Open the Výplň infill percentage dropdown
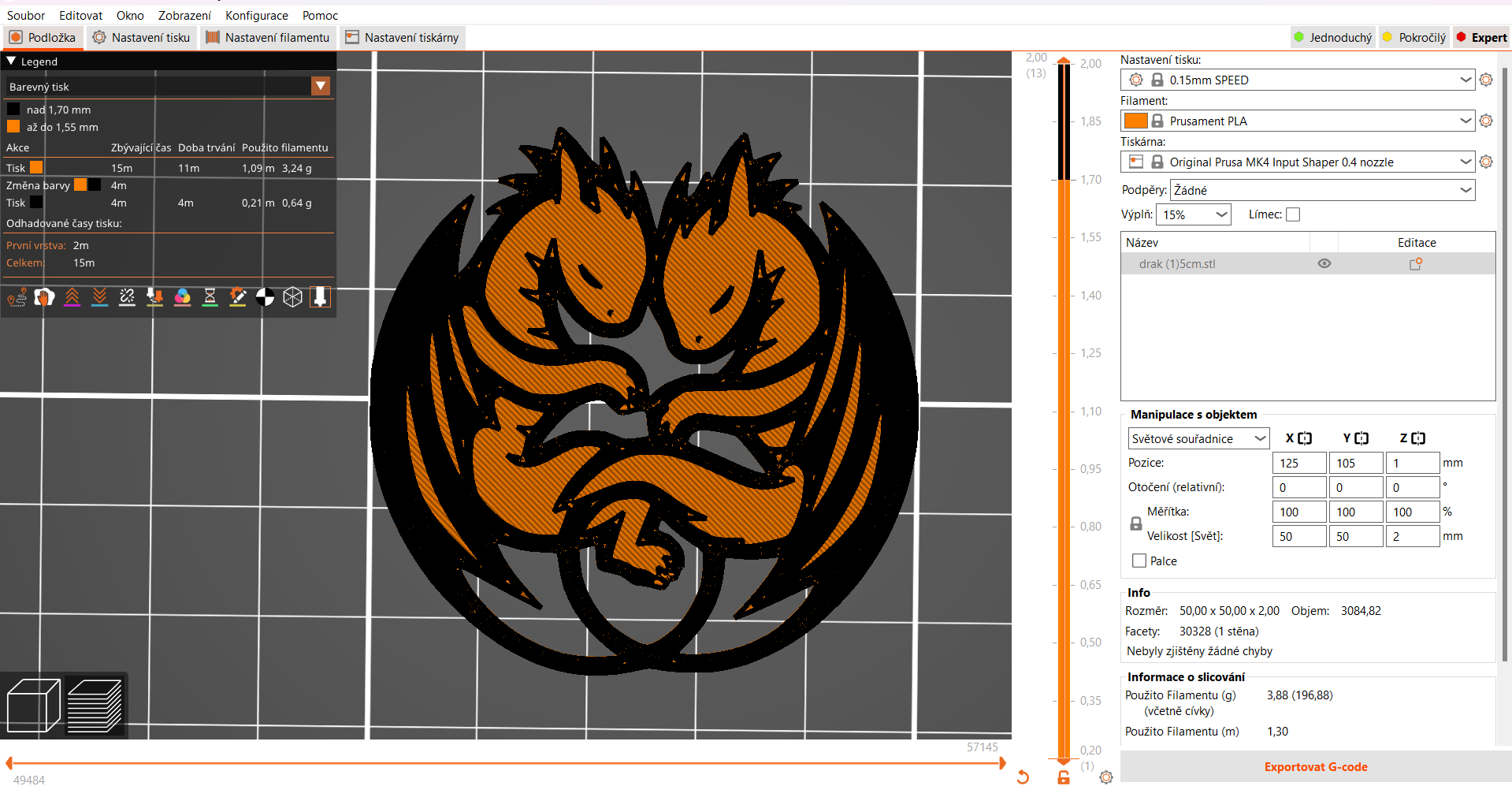This screenshot has width=1512, height=786. pos(1194,214)
